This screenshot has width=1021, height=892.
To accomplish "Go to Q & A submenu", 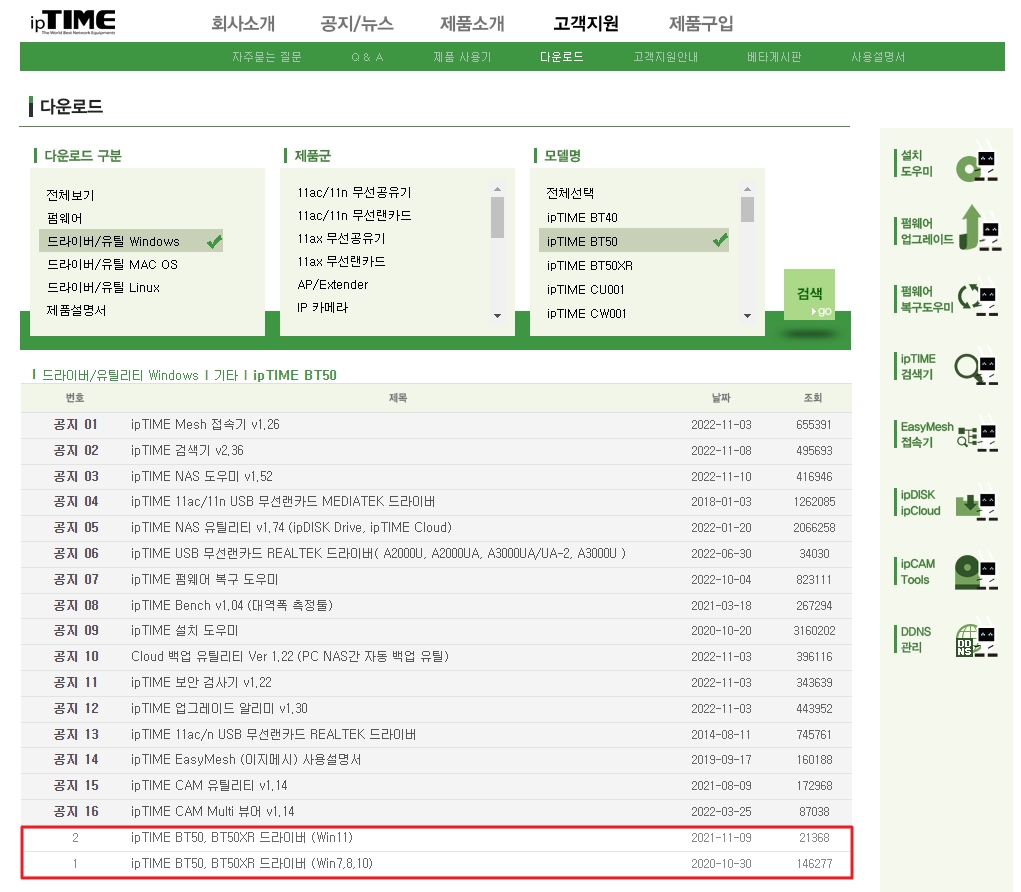I will pos(367,57).
